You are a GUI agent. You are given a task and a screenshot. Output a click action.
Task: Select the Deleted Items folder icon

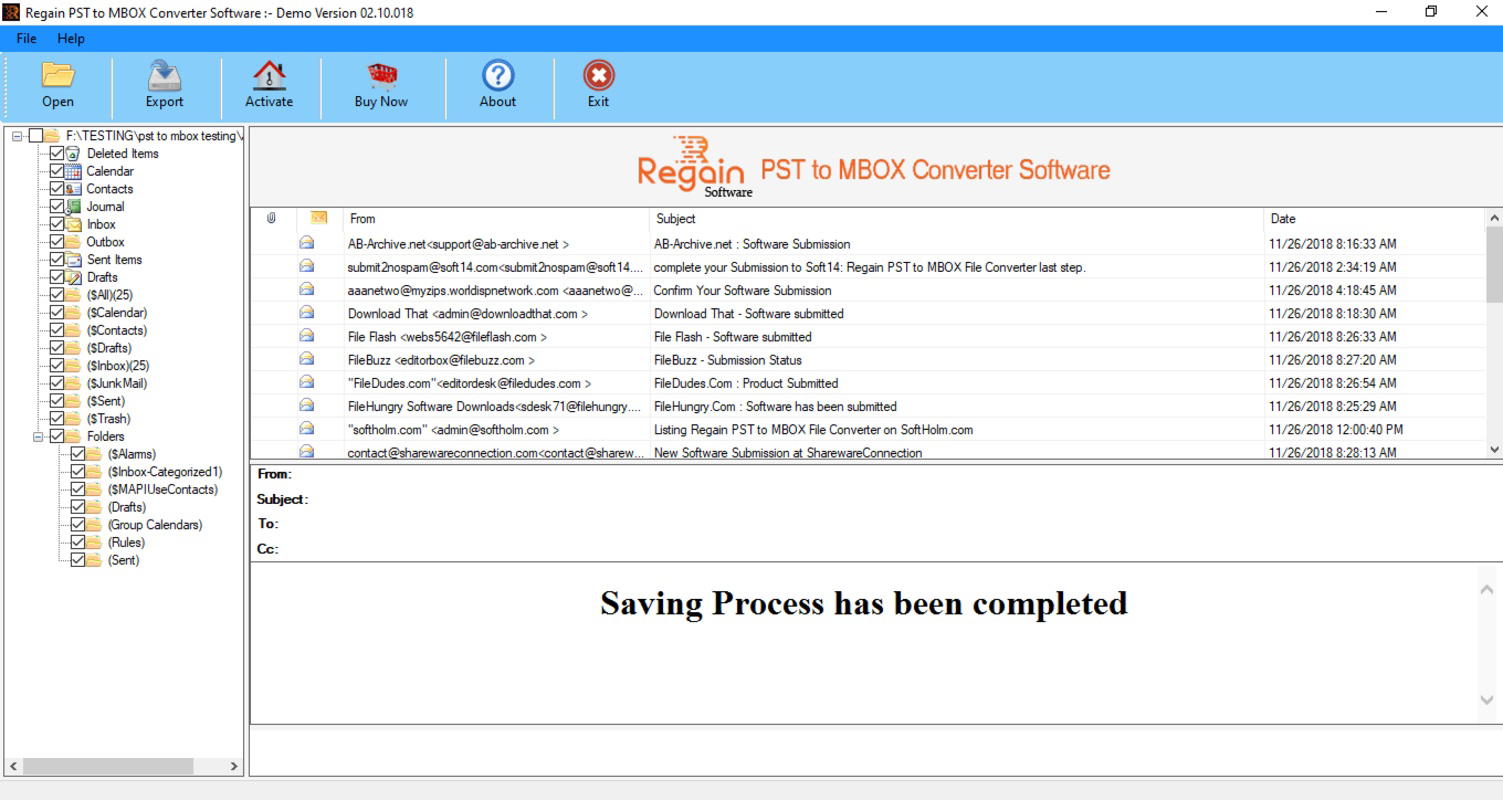tap(73, 154)
